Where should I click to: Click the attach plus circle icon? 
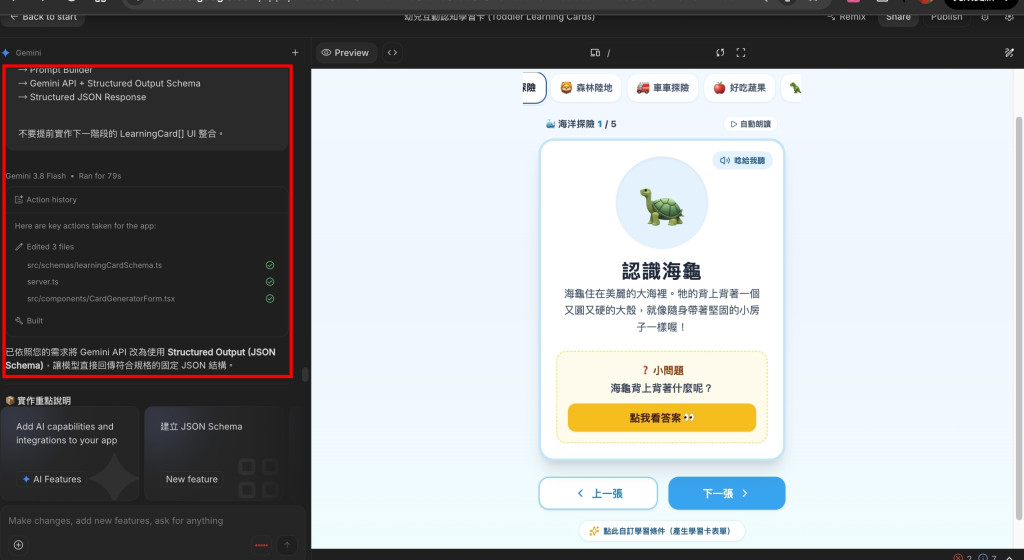[18, 545]
